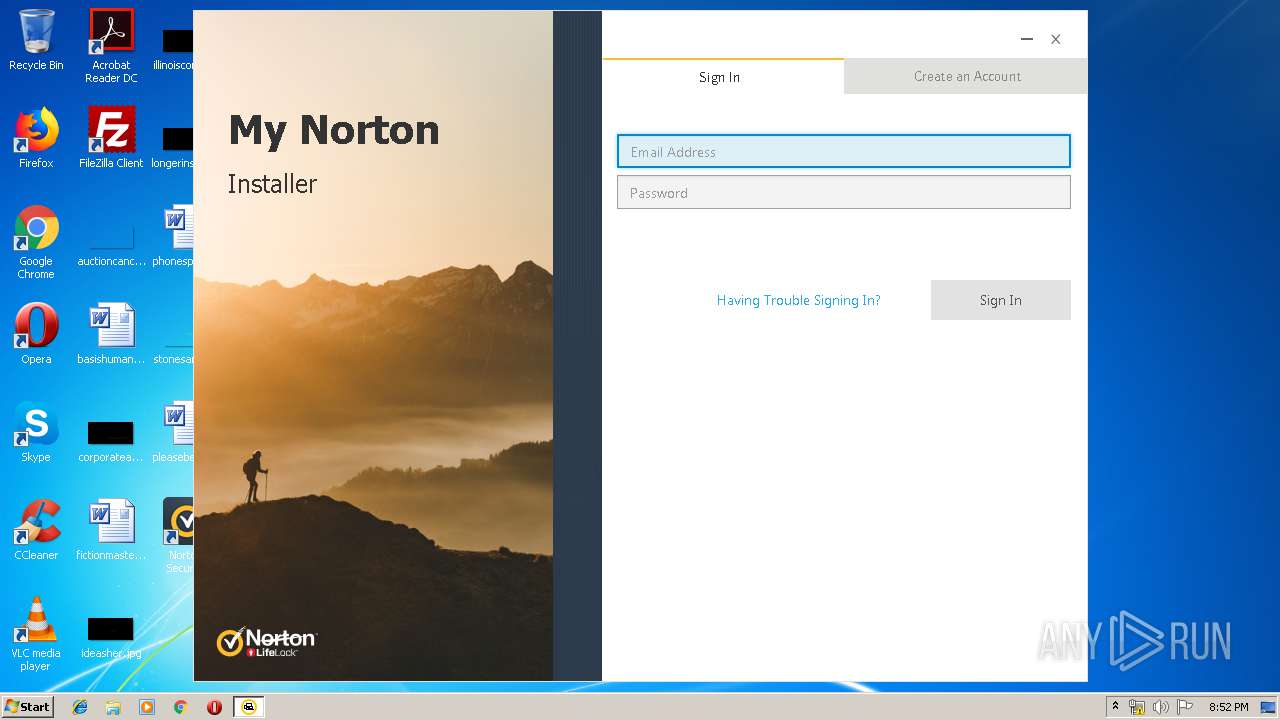Open the network tray icon
The image size is (1280, 720).
1137,707
